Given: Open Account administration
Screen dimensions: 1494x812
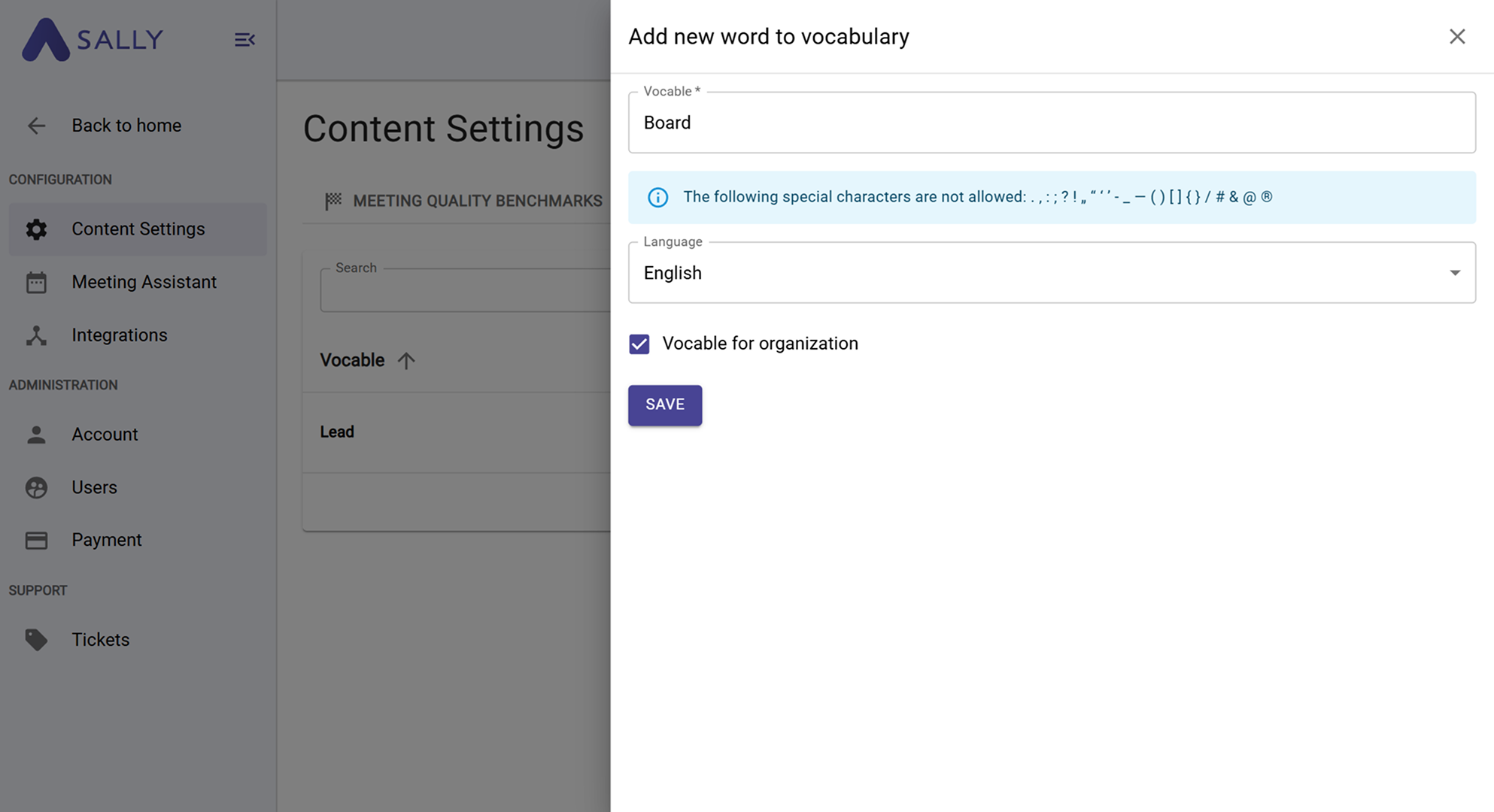Looking at the screenshot, I should tap(138, 435).
